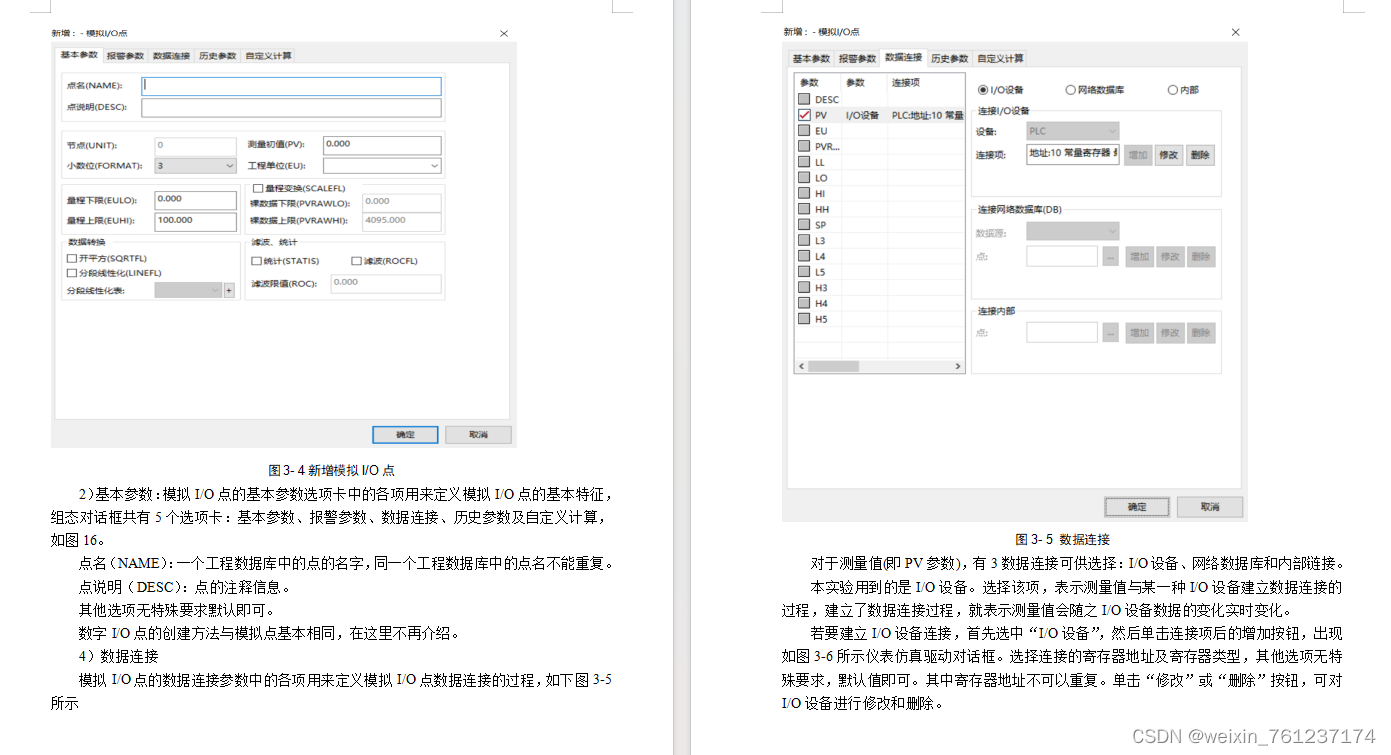Check the L3 parameter checkbox
The height and width of the screenshot is (755, 1391).
tap(804, 240)
